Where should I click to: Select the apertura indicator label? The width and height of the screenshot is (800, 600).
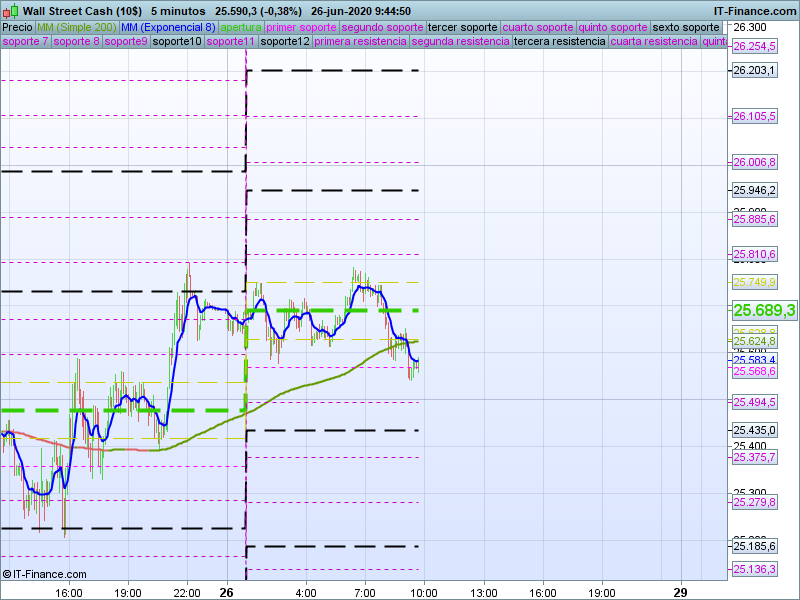tap(241, 27)
